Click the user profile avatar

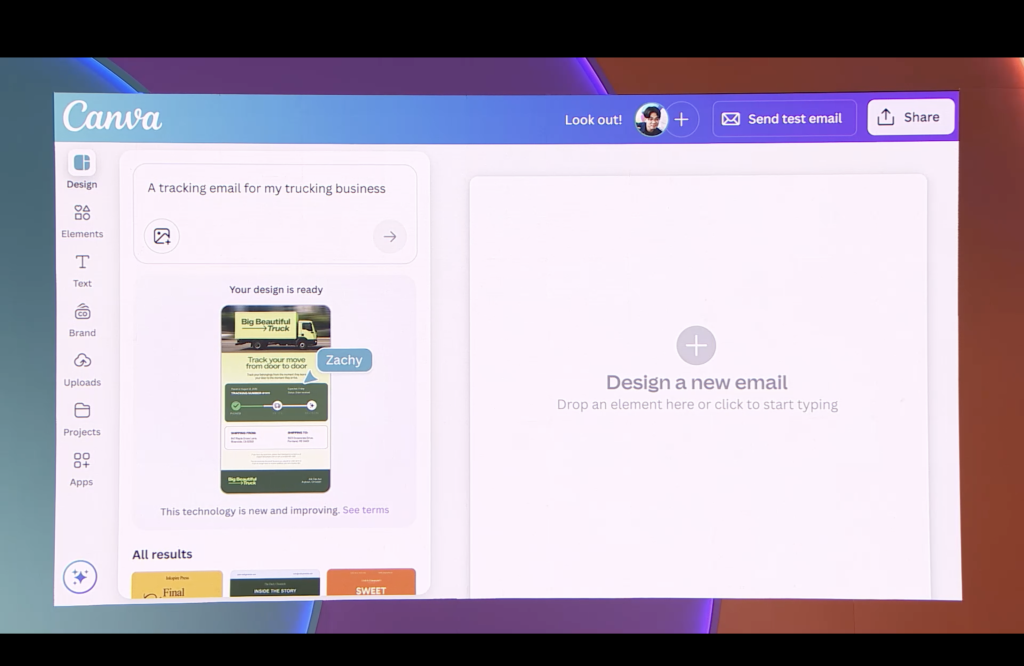pyautogui.click(x=651, y=119)
